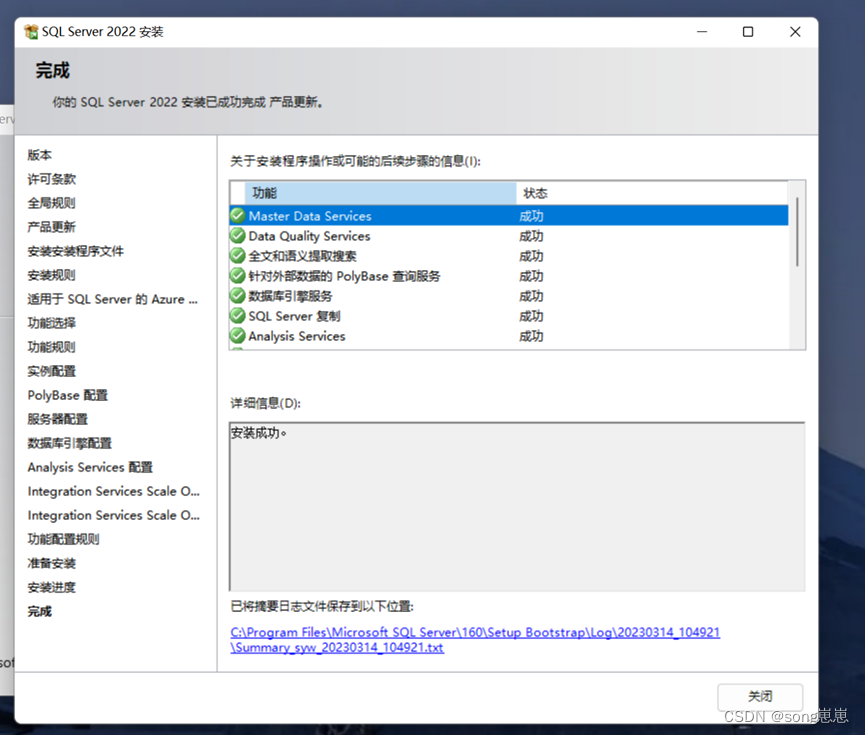Select the 全文和语义提取搜索 row
865x735 pixels.
point(509,256)
